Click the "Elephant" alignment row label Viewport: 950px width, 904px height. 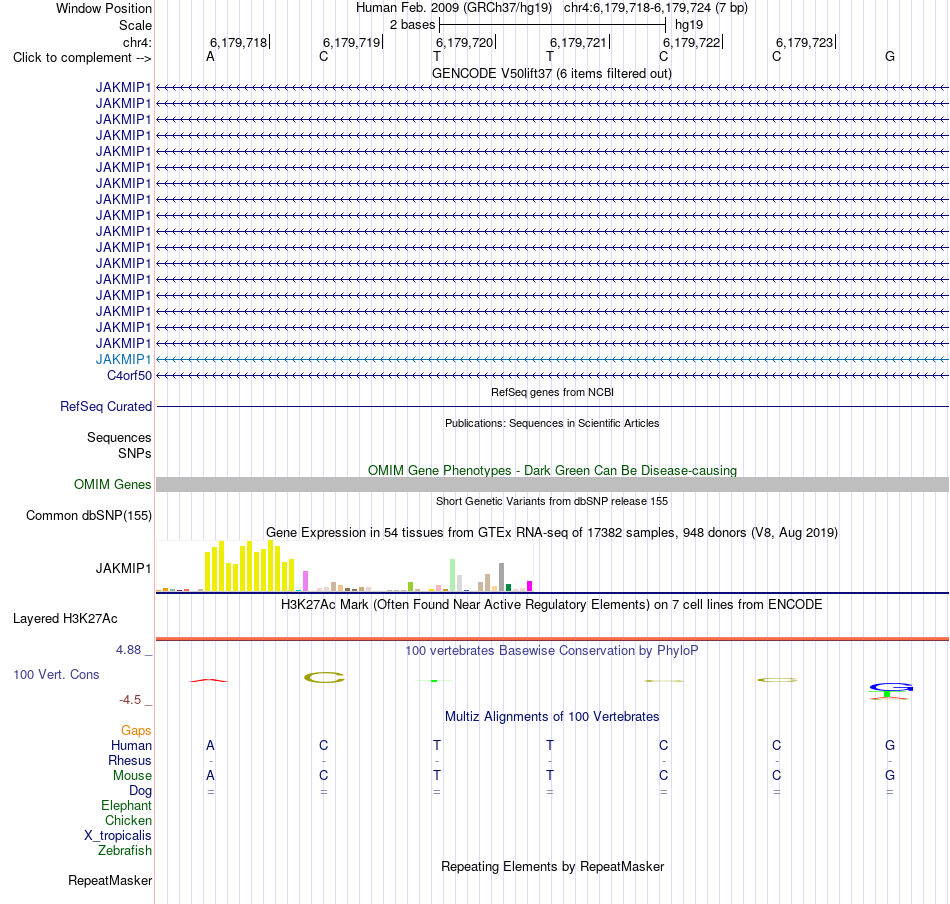click(x=126, y=806)
